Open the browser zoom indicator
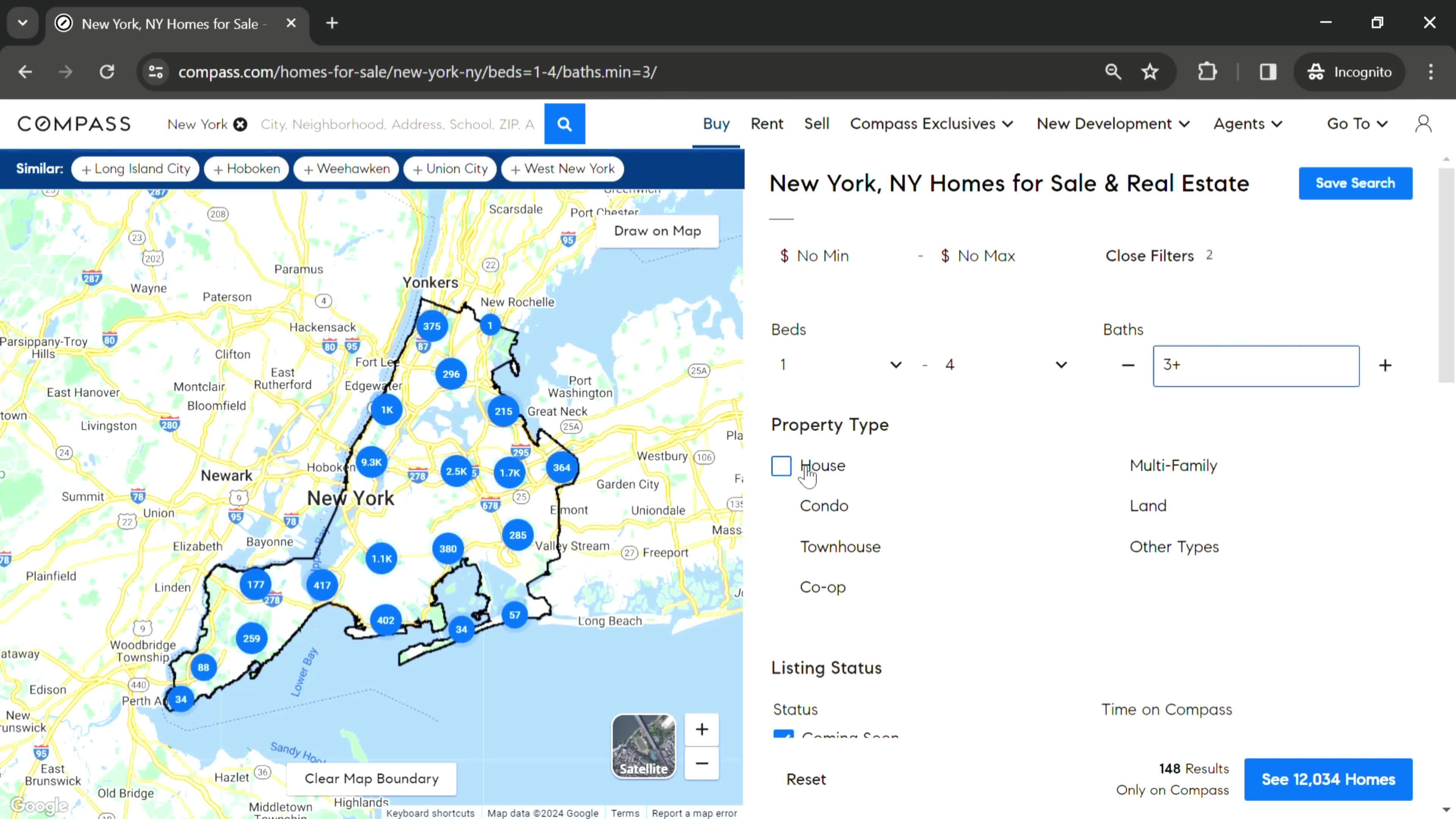Image resolution: width=1456 pixels, height=819 pixels. coord(1113,72)
